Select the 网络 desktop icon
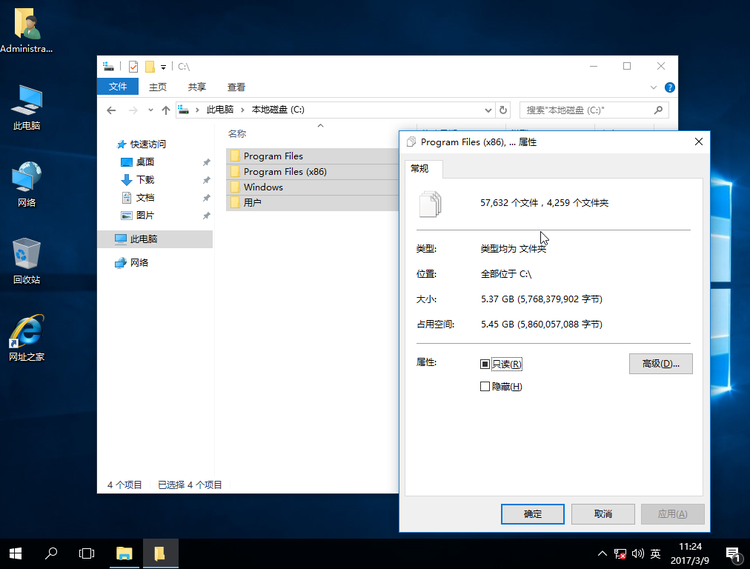This screenshot has width=750, height=569. pyautogui.click(x=26, y=184)
